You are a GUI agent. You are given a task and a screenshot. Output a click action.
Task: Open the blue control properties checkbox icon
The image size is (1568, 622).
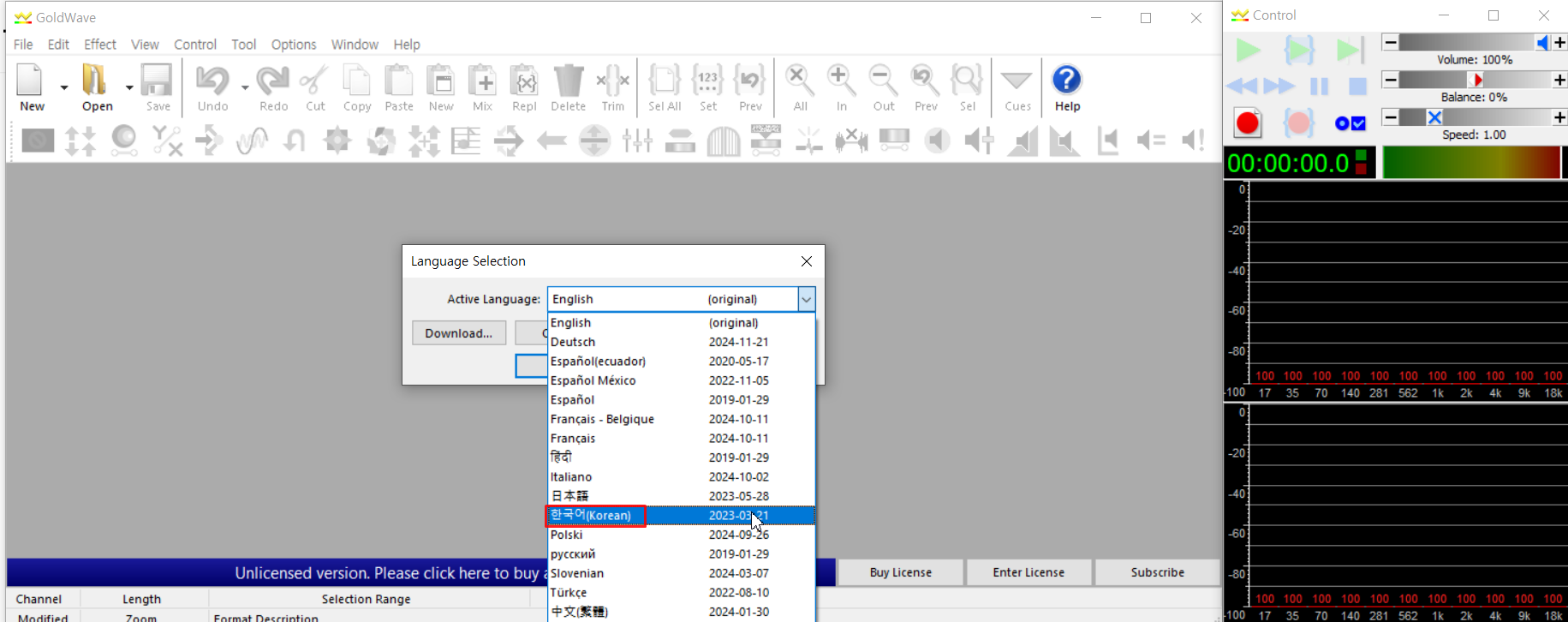tap(1350, 123)
